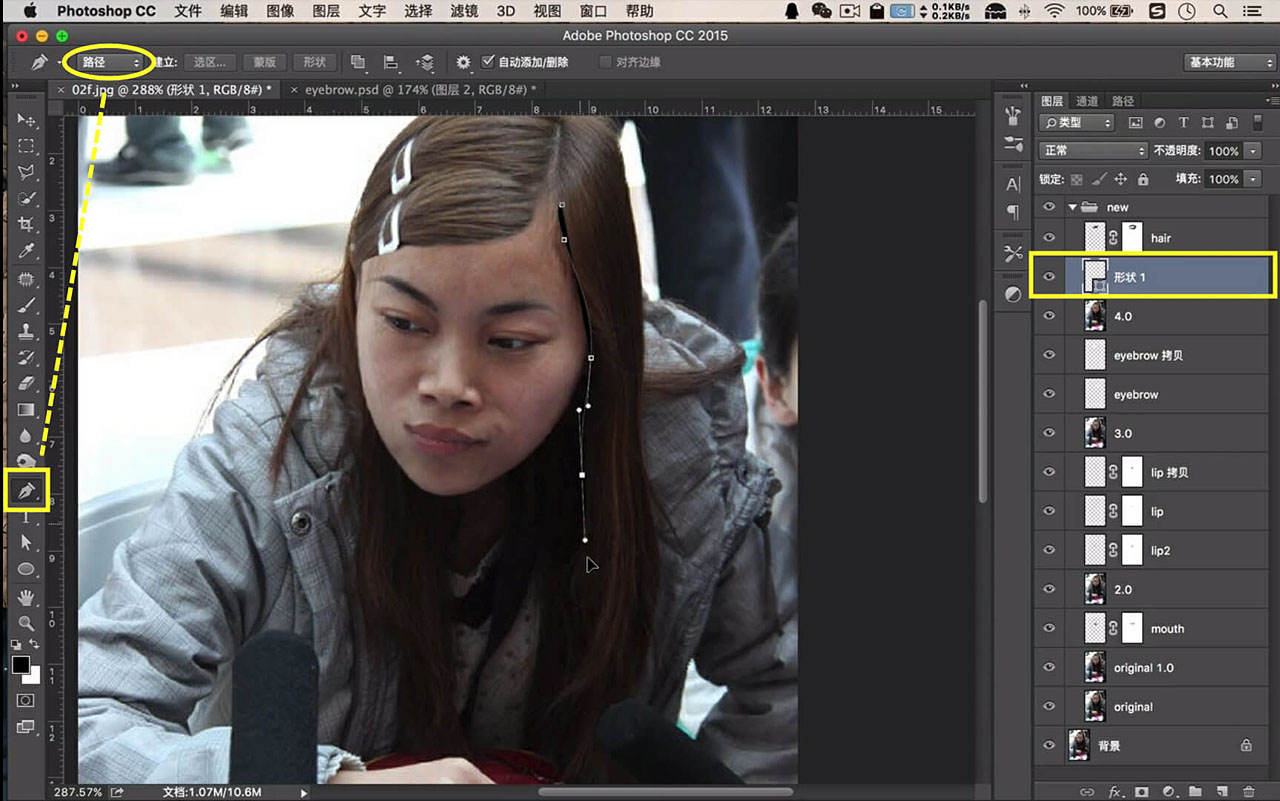Viewport: 1280px width, 801px height.
Task: Toggle Quick Mask mode icon
Action: click(x=26, y=700)
